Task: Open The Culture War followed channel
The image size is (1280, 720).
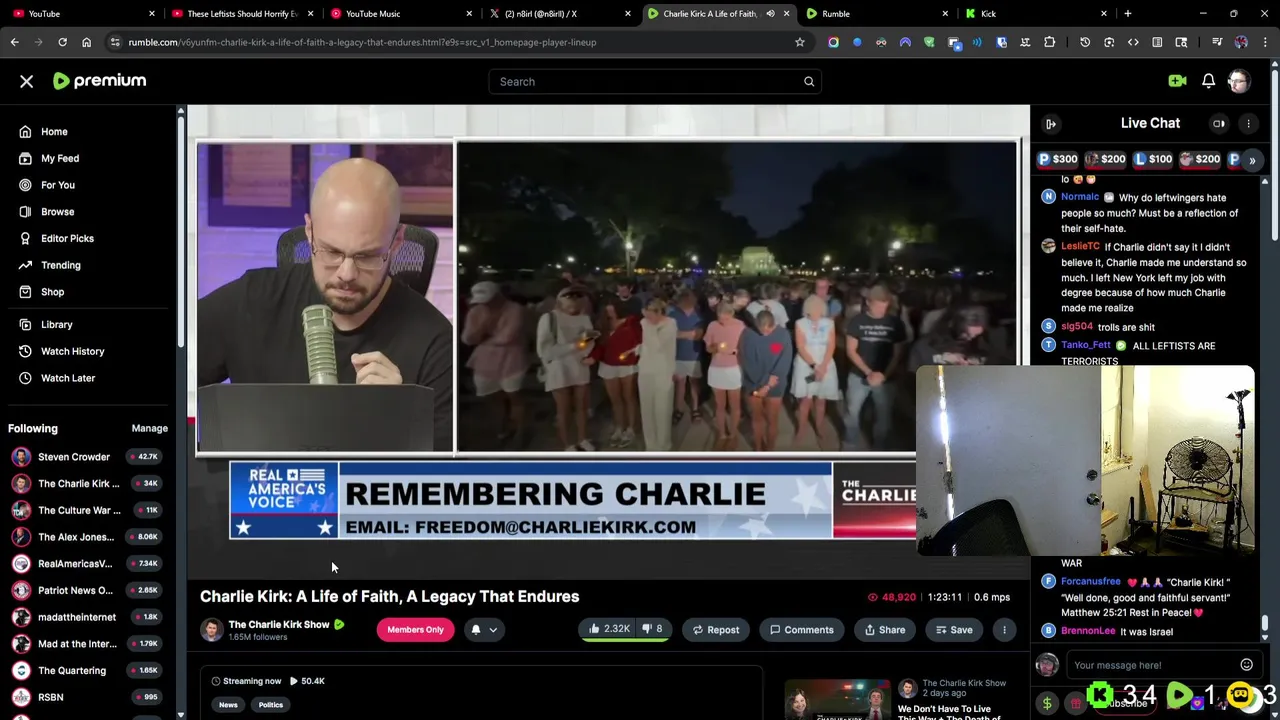Action: (x=87, y=510)
